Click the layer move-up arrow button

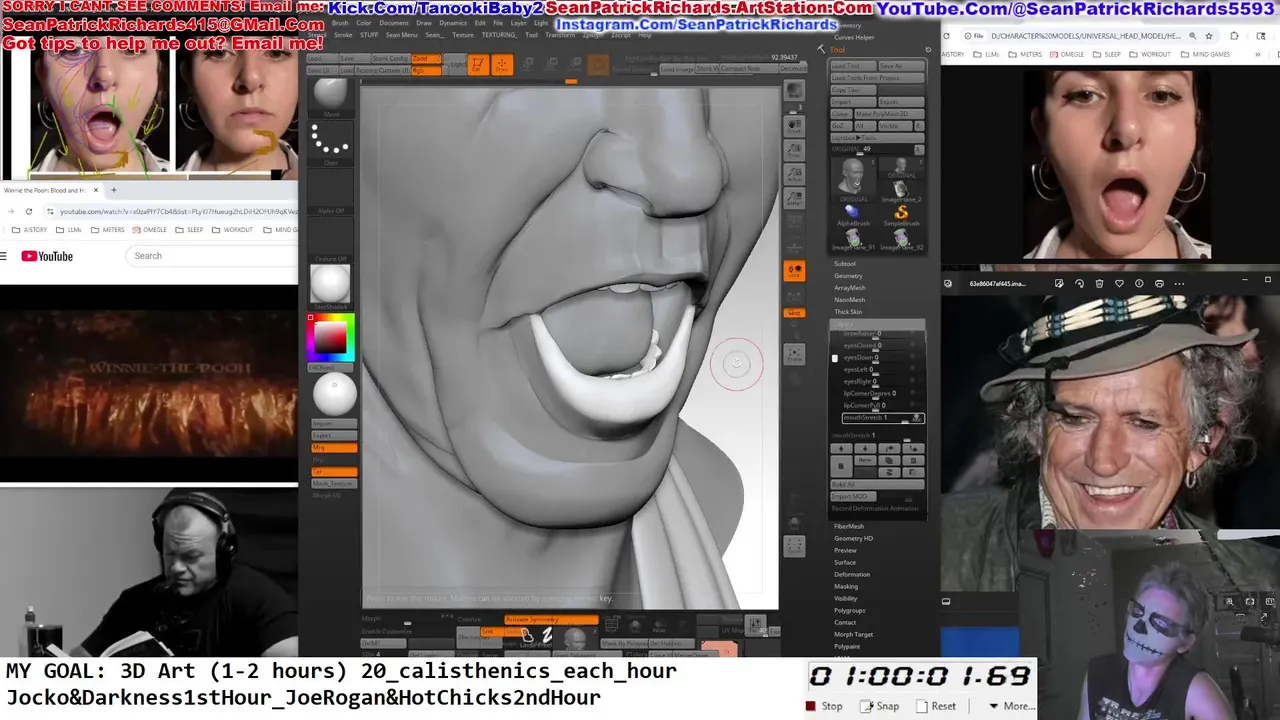pos(841,448)
